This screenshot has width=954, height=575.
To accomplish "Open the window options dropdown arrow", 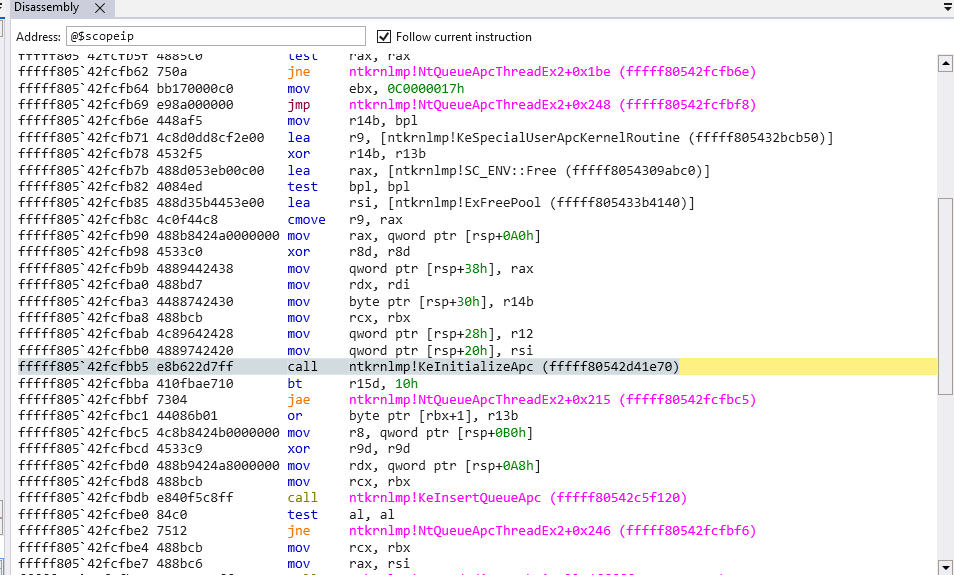I will pos(947,7).
